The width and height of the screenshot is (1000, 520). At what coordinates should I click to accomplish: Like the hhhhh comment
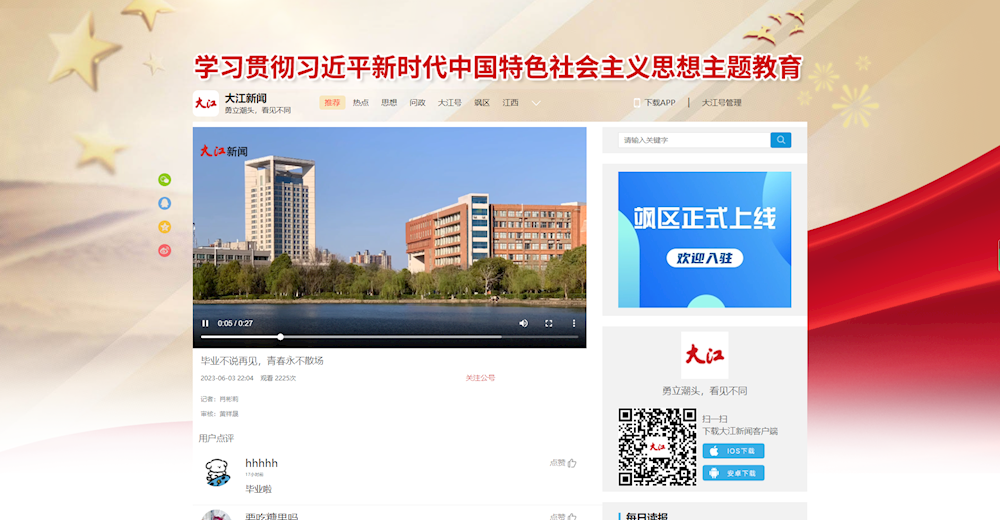point(563,463)
